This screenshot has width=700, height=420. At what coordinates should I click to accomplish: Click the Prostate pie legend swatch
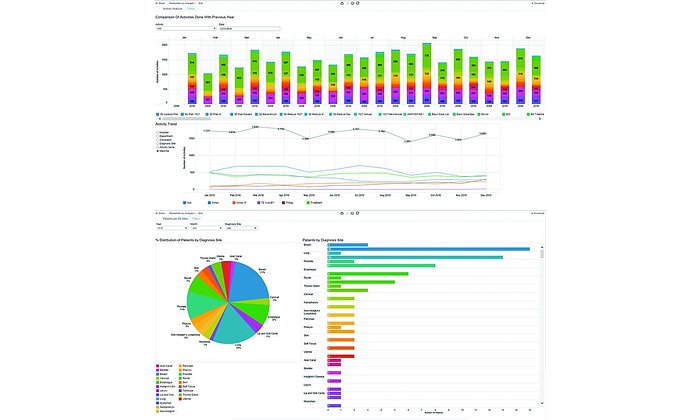[x=180, y=374]
